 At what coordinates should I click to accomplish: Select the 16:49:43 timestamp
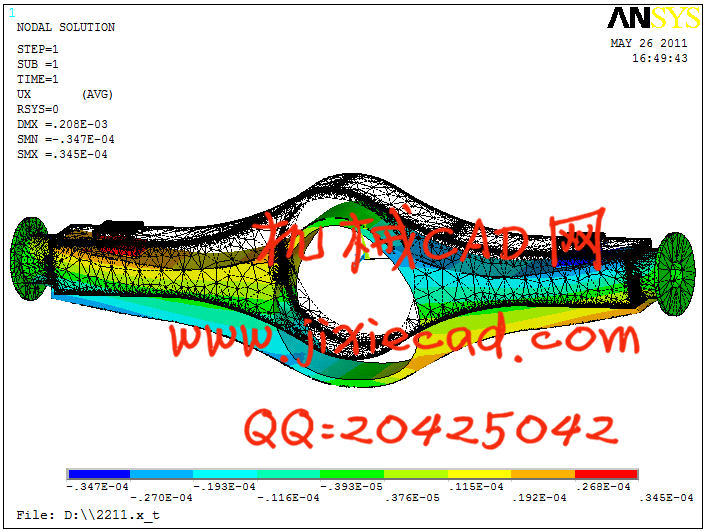tap(659, 59)
